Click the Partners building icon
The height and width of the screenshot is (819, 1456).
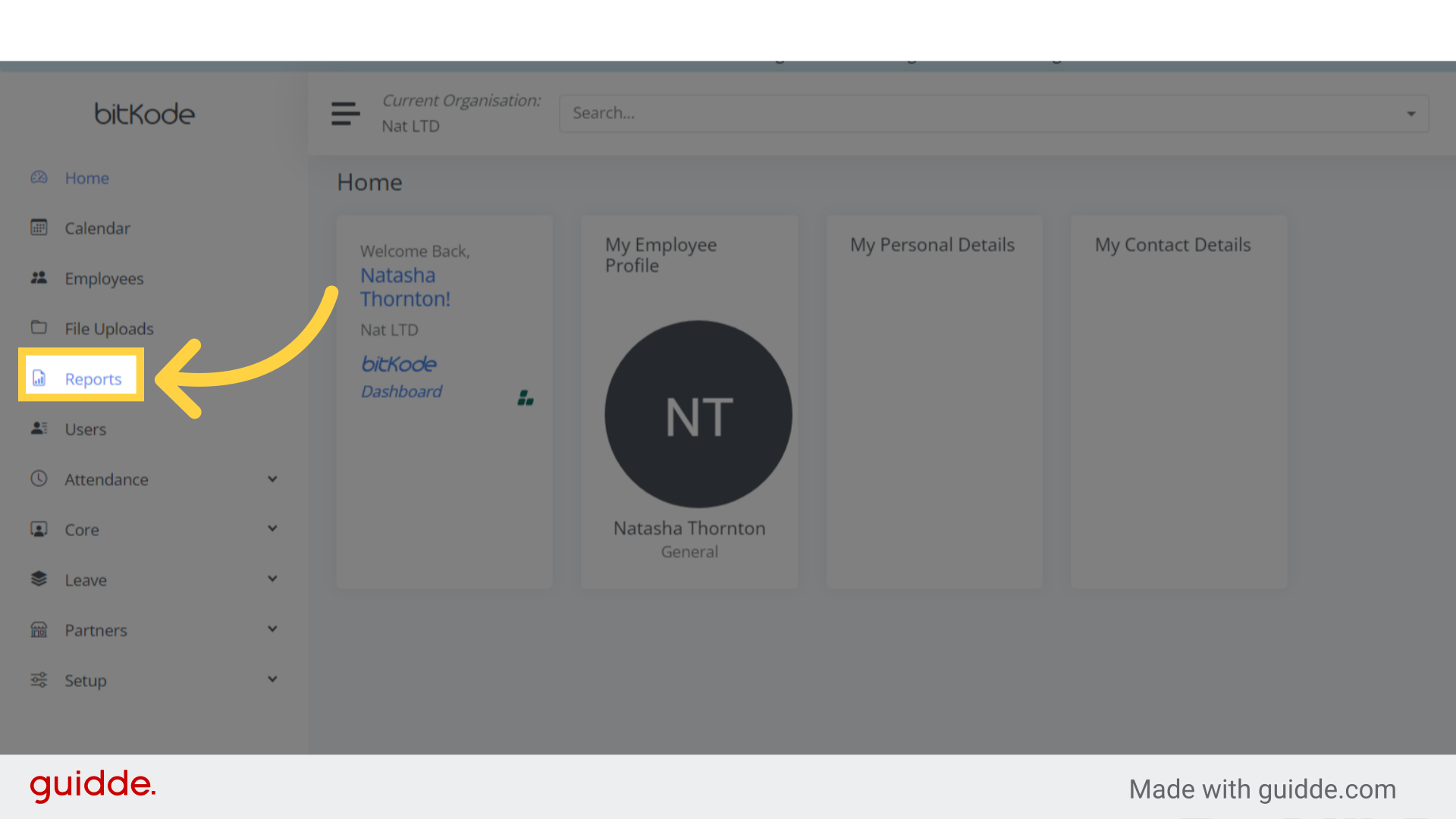(39, 629)
